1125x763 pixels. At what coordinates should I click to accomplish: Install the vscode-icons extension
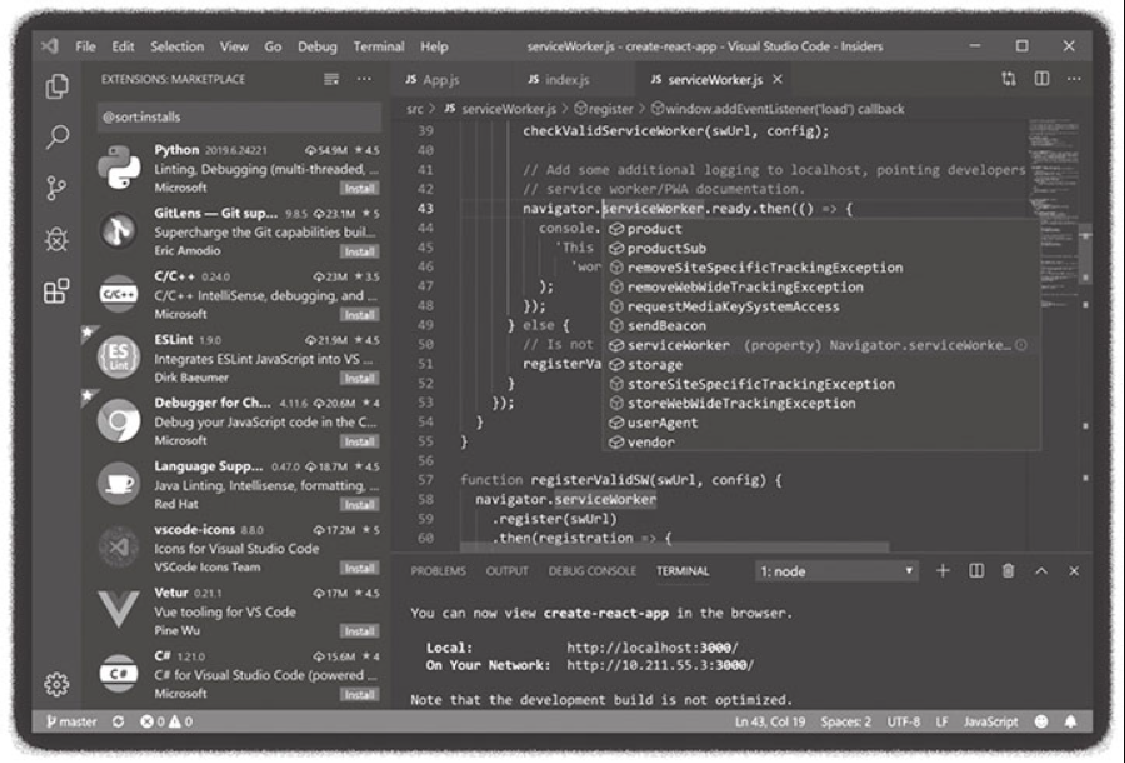[x=359, y=568]
